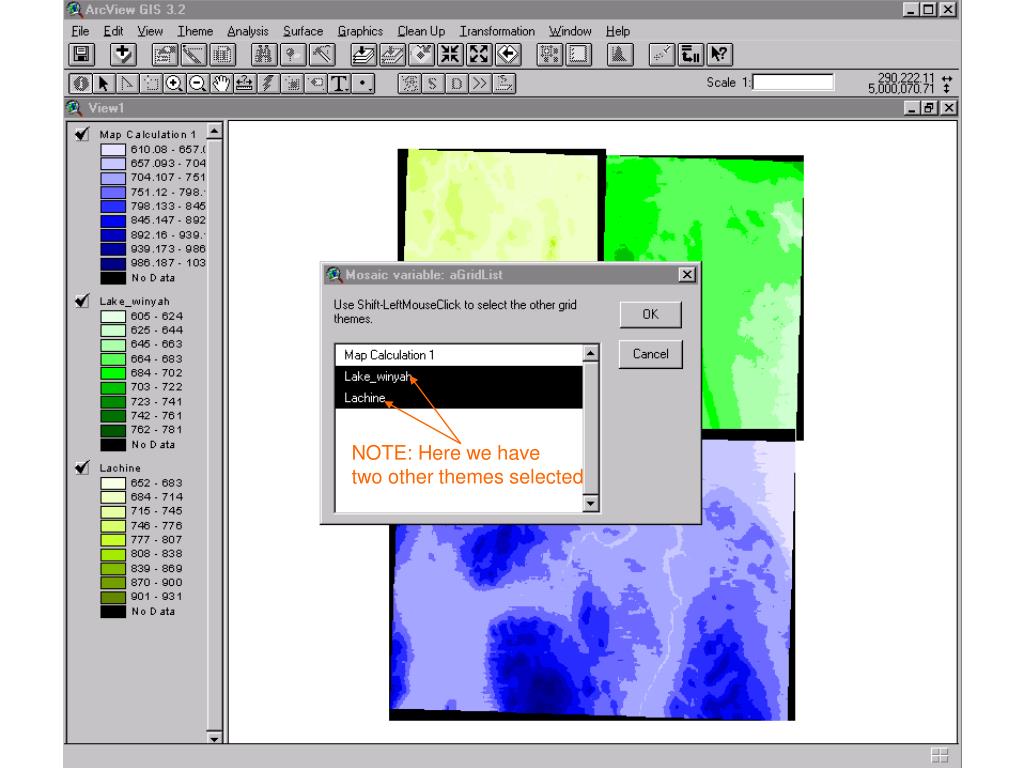Screen dimensions: 1024x768
Task: Click the Find binoculars icon
Action: click(264, 54)
